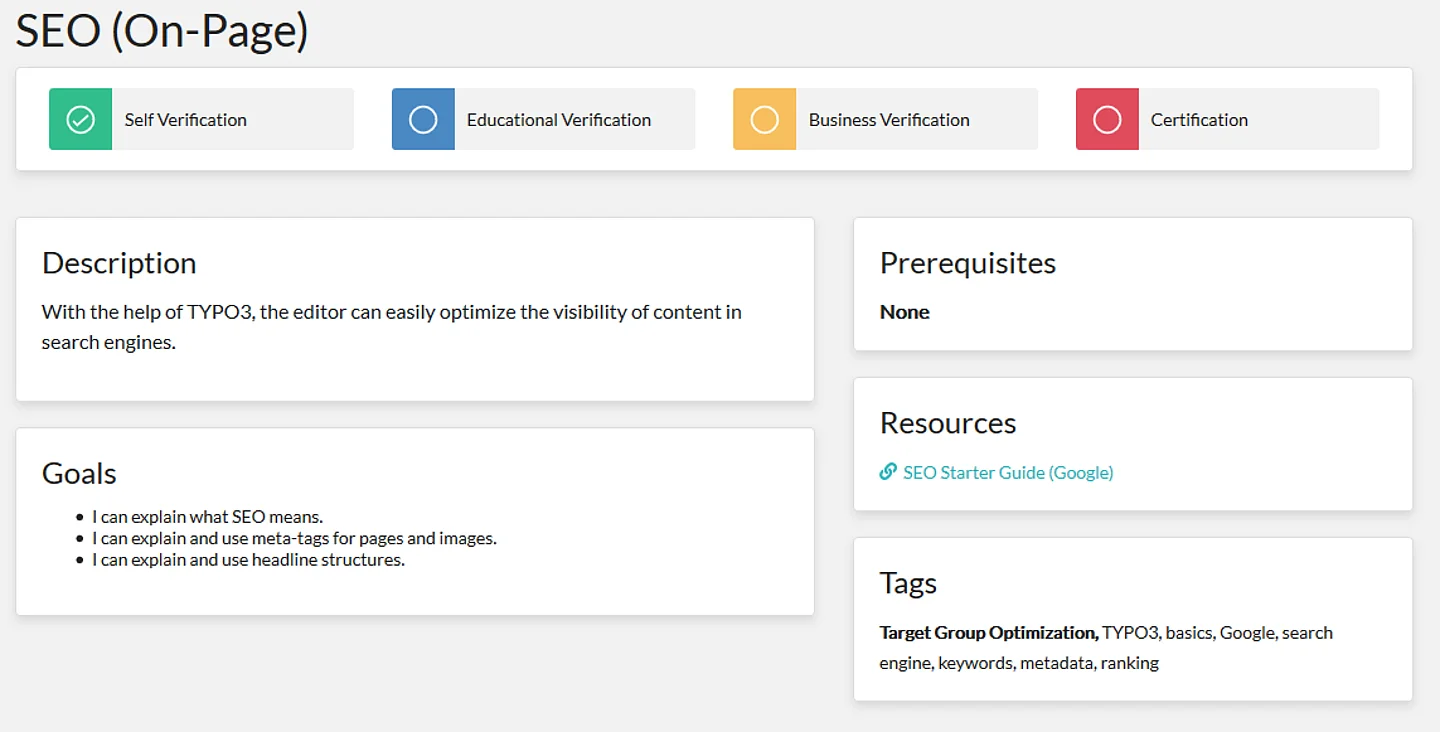Click the goal about what SEO means
Image resolution: width=1440 pixels, height=732 pixels.
coord(207,517)
